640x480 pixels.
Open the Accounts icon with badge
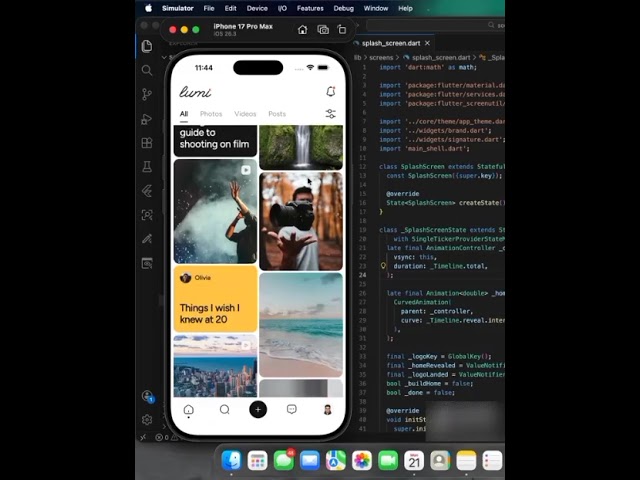click(148, 396)
